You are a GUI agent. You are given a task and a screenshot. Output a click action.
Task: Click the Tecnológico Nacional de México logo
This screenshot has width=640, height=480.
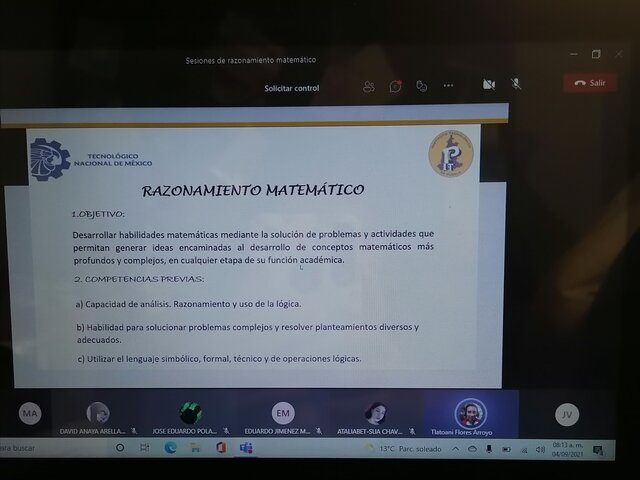[91, 160]
